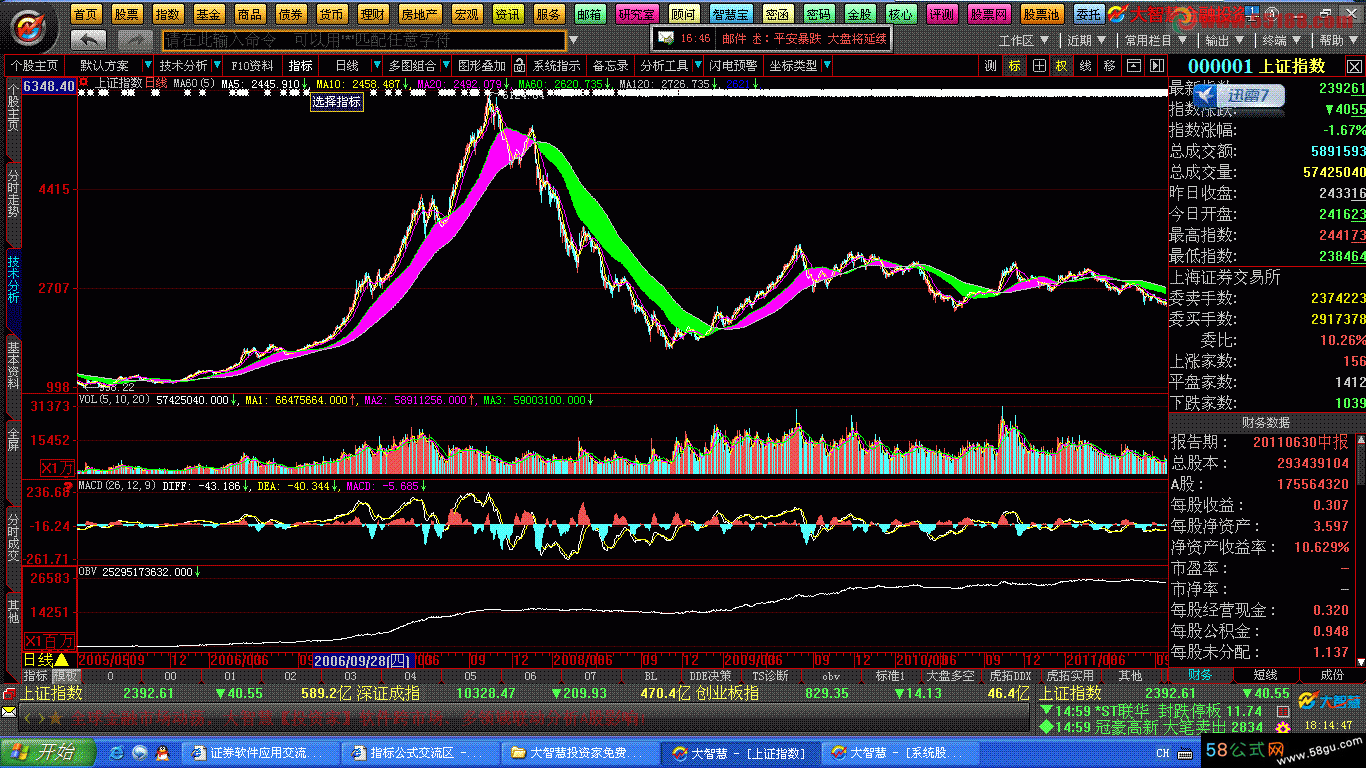Toggle the 标 marker display button
This screenshot has height=768, width=1366.
tap(1015, 66)
